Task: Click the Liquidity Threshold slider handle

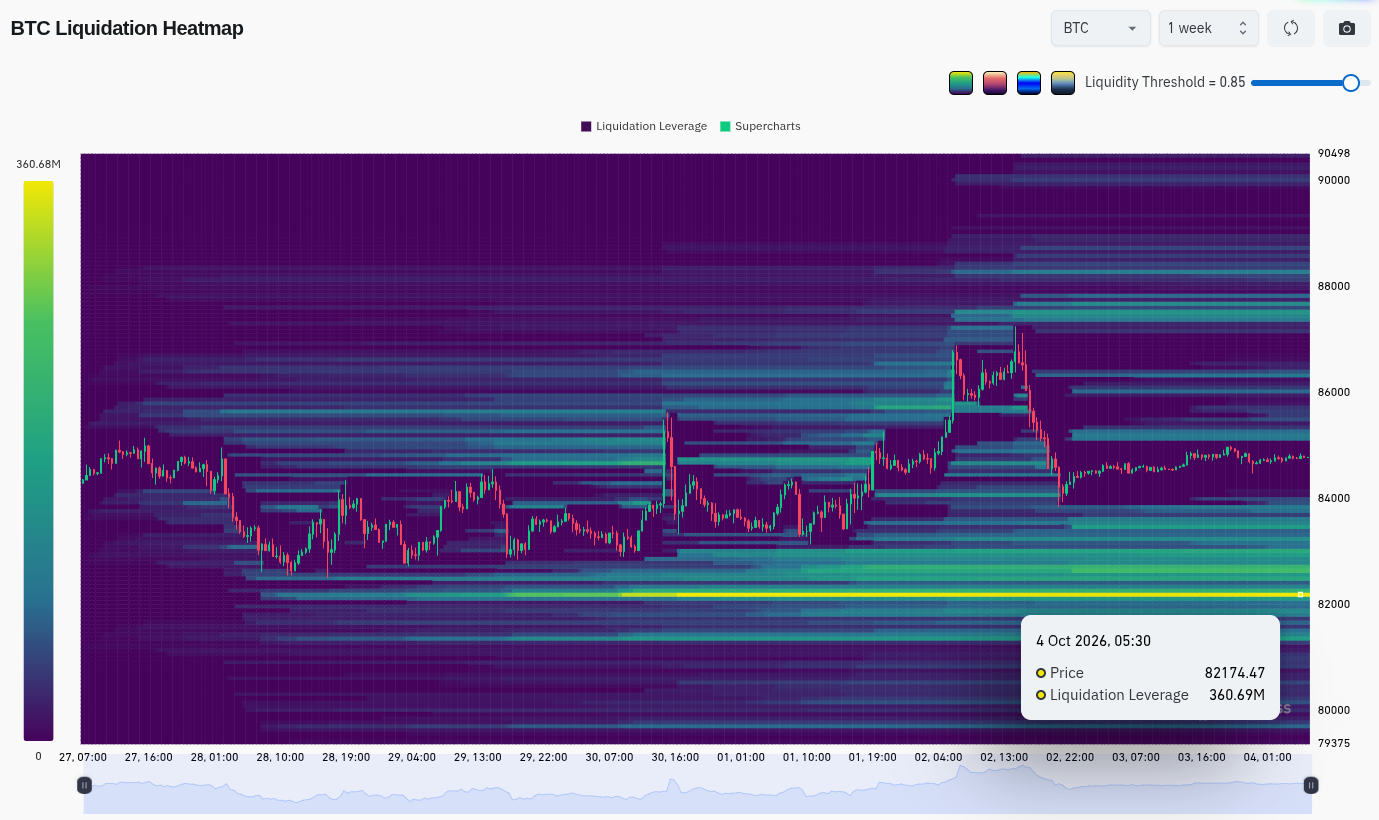Action: (x=1350, y=83)
